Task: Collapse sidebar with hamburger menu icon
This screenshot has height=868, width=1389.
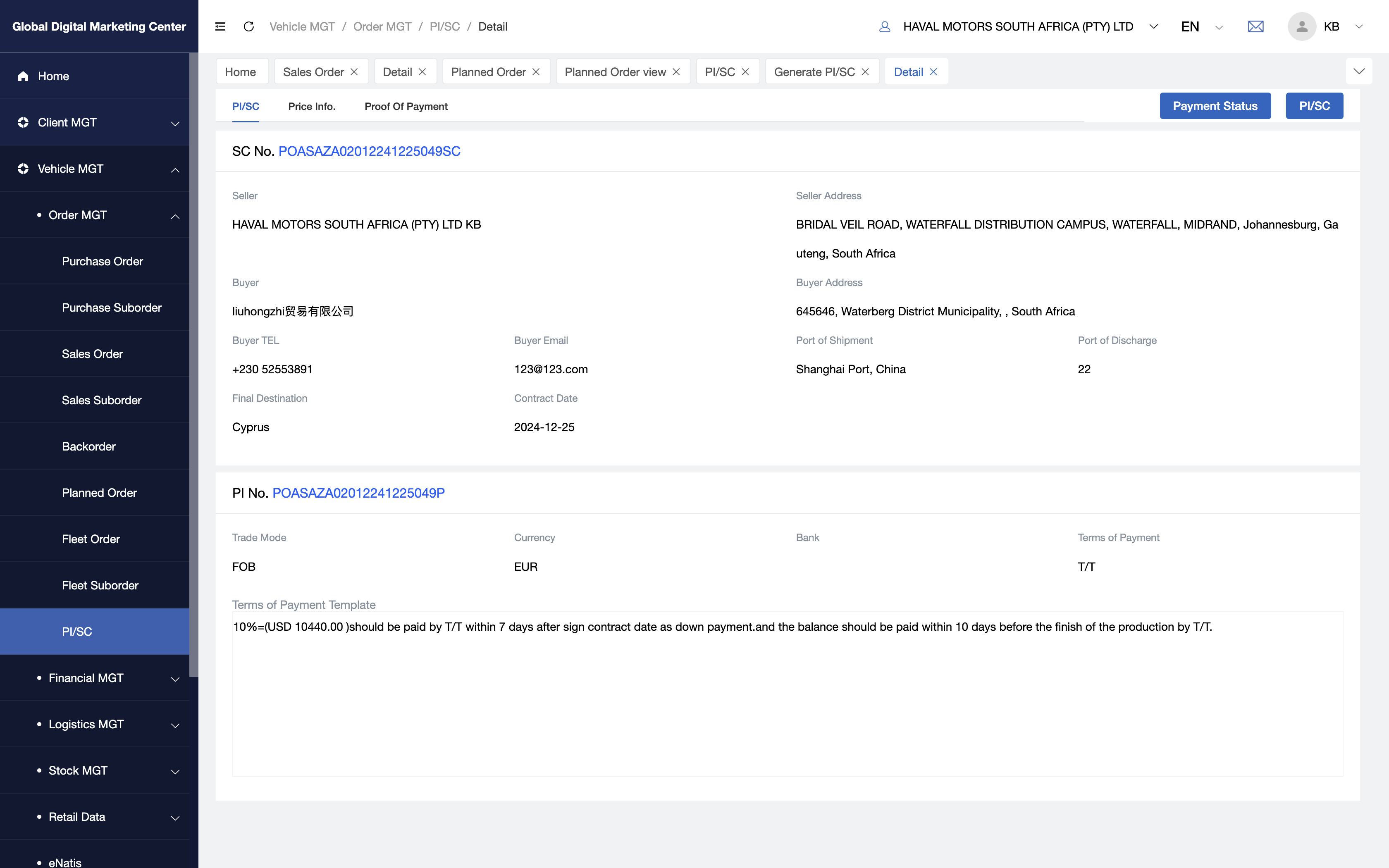Action: coord(220,26)
